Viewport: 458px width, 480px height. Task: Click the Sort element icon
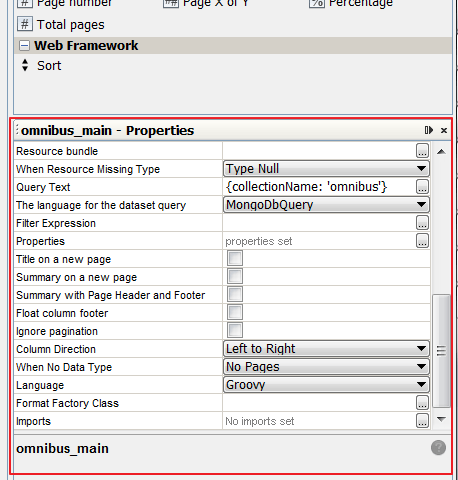[x=25, y=65]
